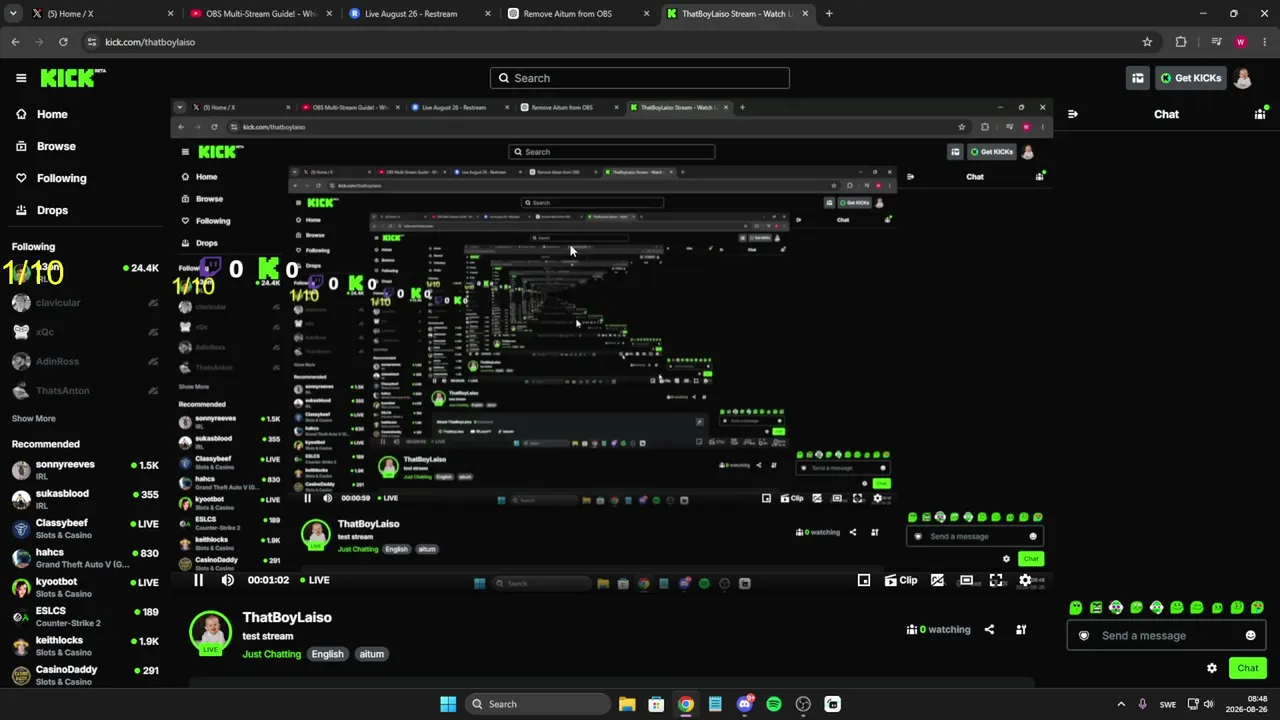Enable mini player mode
Viewport: 1280px width, 720px height.
pyautogui.click(x=864, y=580)
